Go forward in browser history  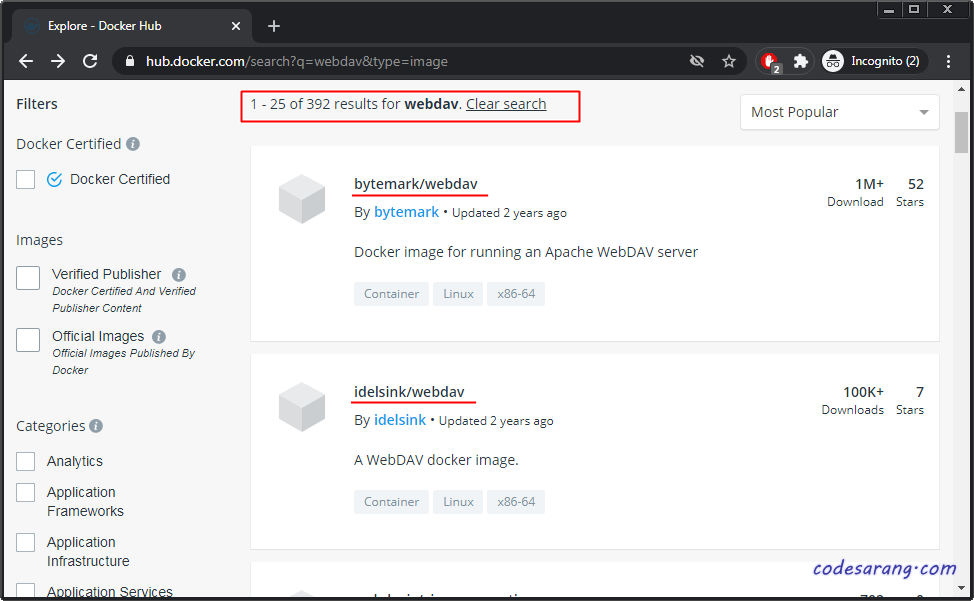point(58,61)
